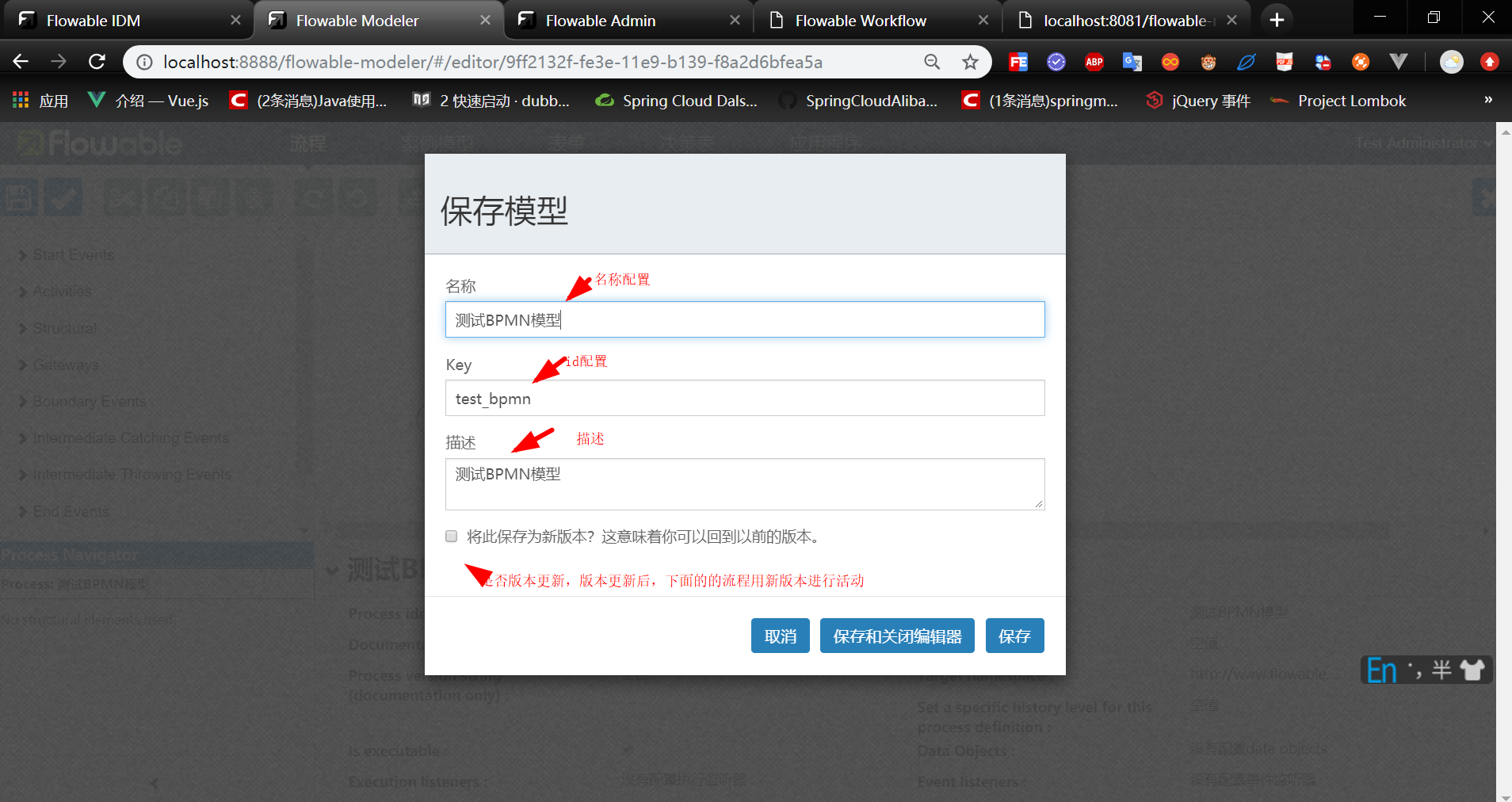The height and width of the screenshot is (802, 1512).
Task: Expand Boundary Events palette group
Action: click(82, 402)
